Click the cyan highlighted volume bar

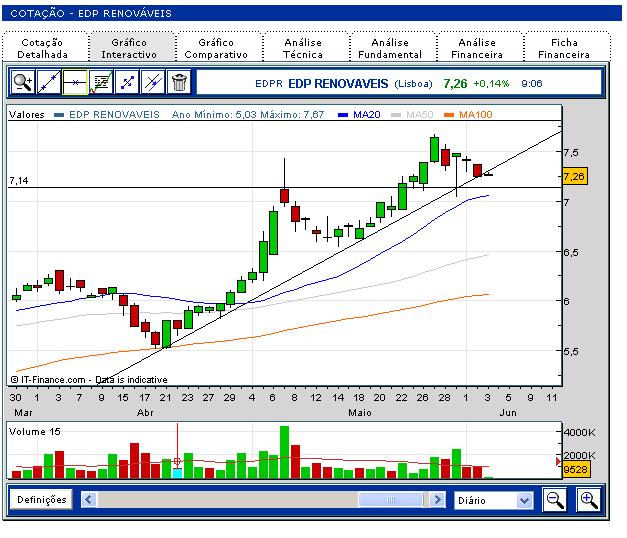pos(177,473)
